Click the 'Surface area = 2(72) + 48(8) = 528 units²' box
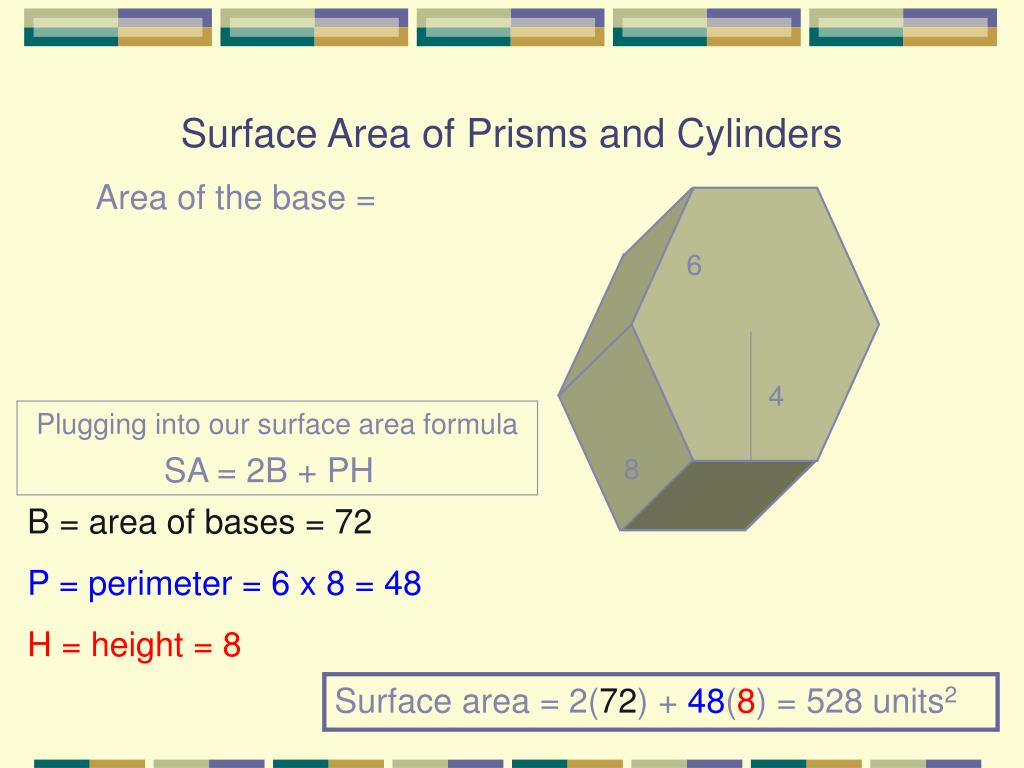 661,702
